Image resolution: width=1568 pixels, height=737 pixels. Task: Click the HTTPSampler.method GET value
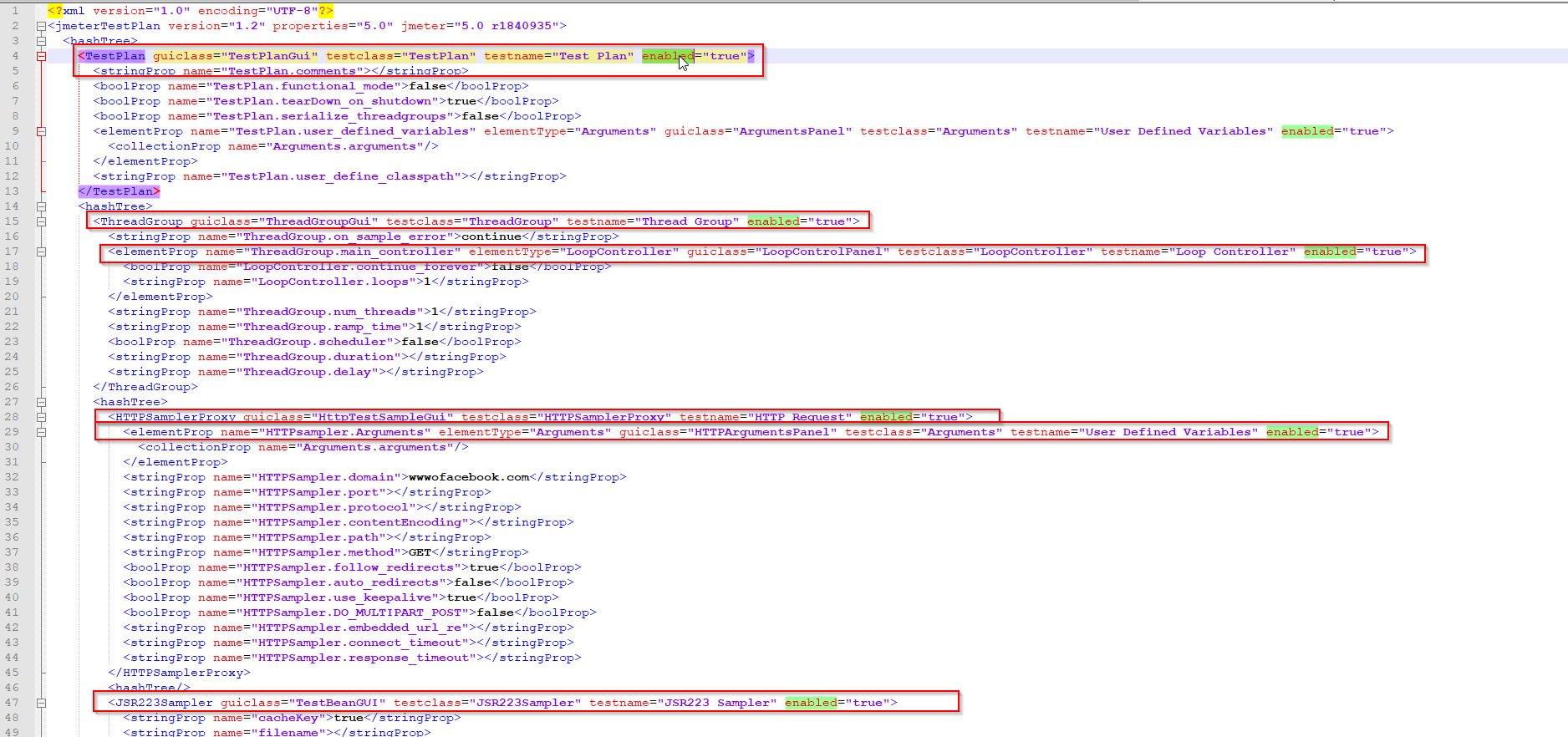click(x=420, y=552)
